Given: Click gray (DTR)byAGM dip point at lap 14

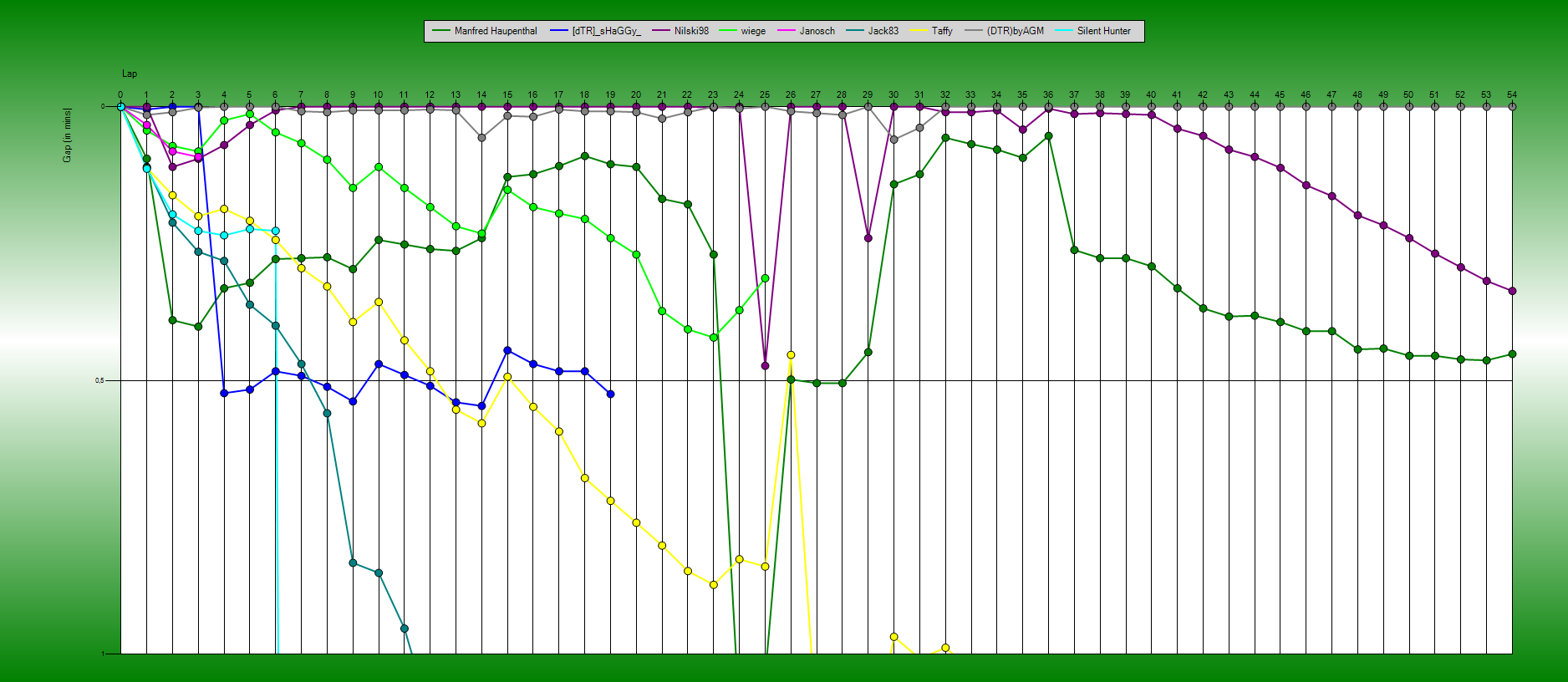Looking at the screenshot, I should tap(481, 138).
